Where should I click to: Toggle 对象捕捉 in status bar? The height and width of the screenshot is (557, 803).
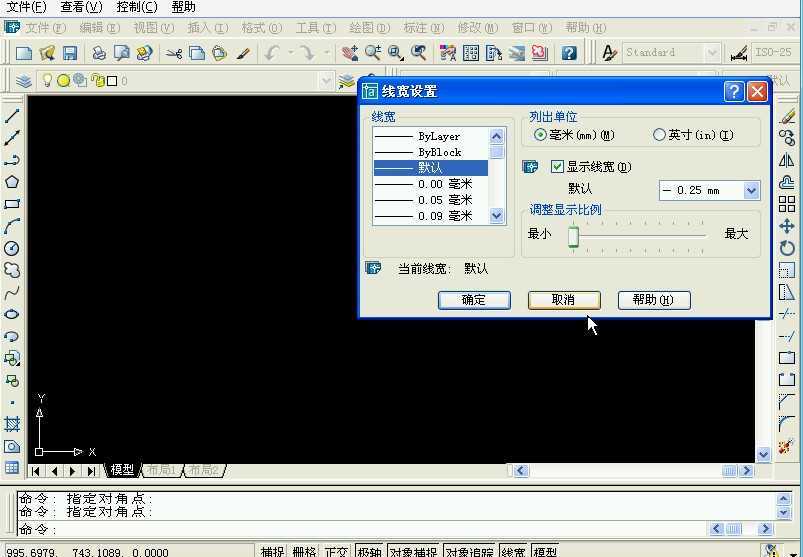[x=413, y=552]
